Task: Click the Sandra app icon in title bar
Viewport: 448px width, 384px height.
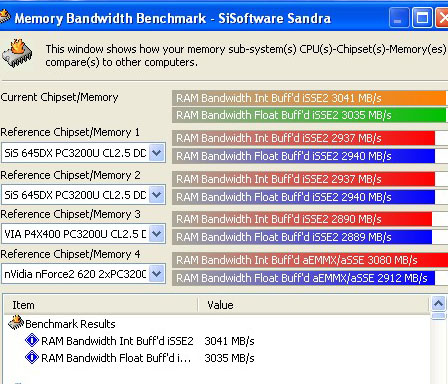Action: click(x=4, y=17)
